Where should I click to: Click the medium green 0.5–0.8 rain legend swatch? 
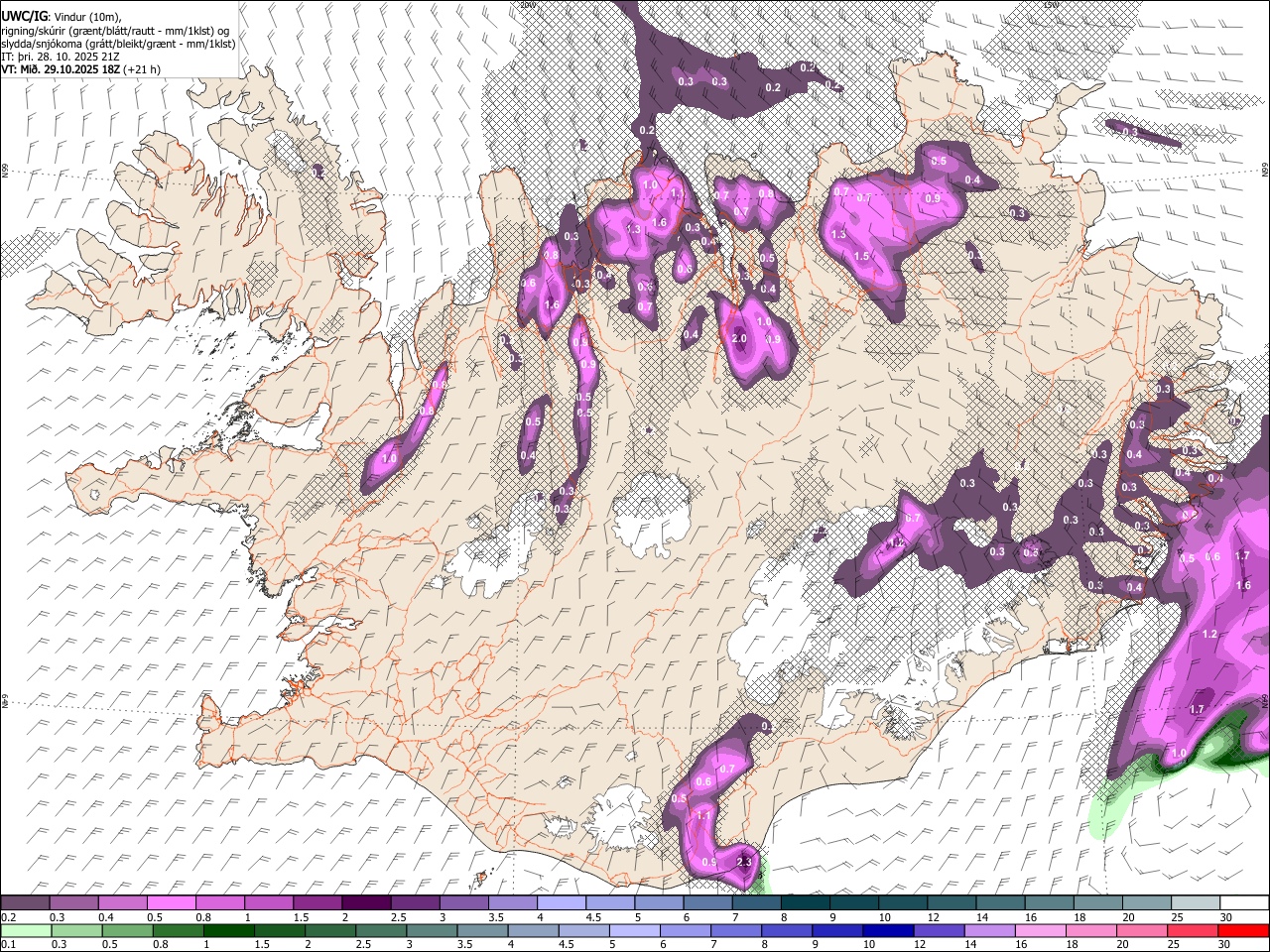(127, 930)
